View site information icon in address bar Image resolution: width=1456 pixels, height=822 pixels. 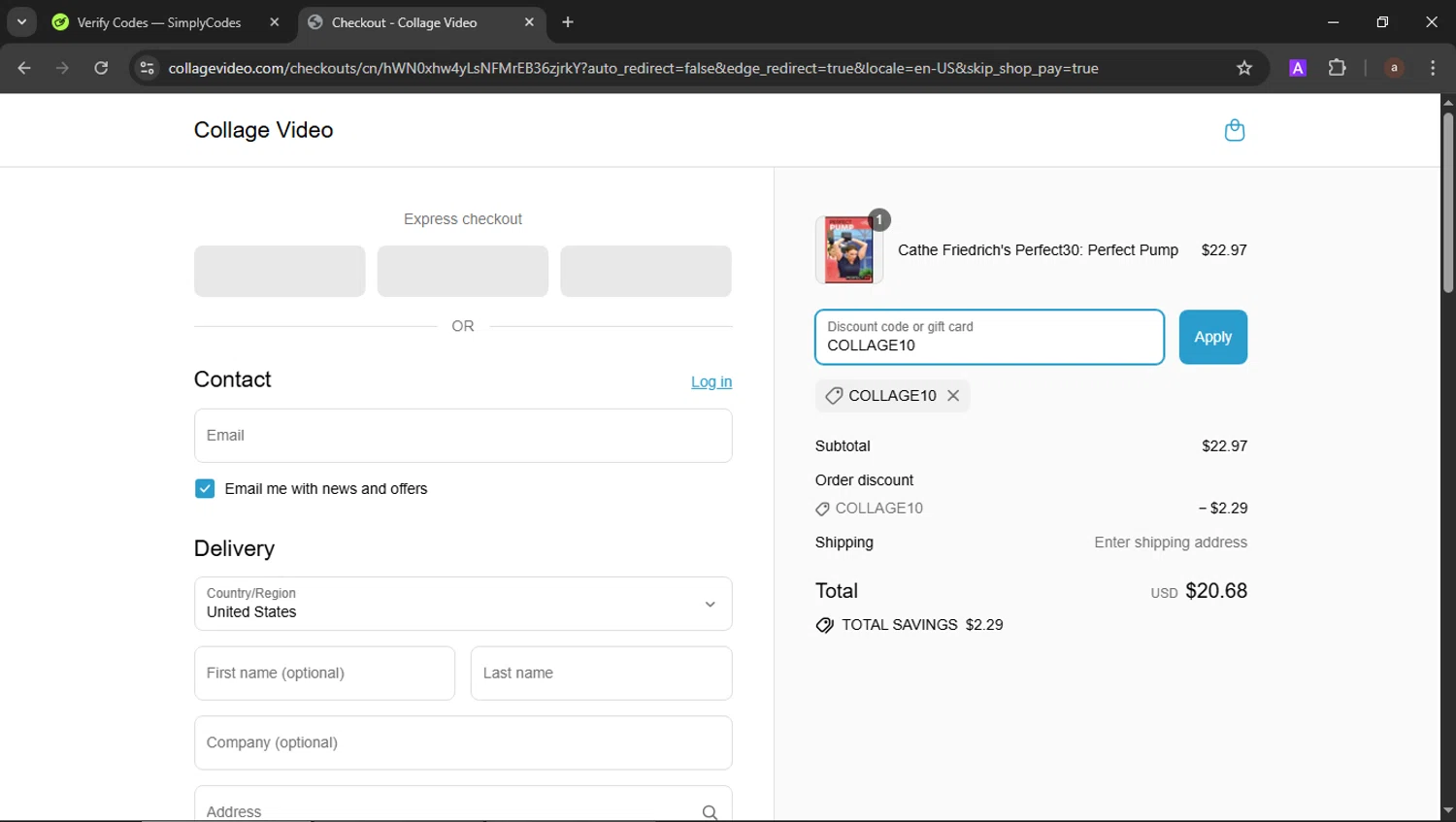147,68
